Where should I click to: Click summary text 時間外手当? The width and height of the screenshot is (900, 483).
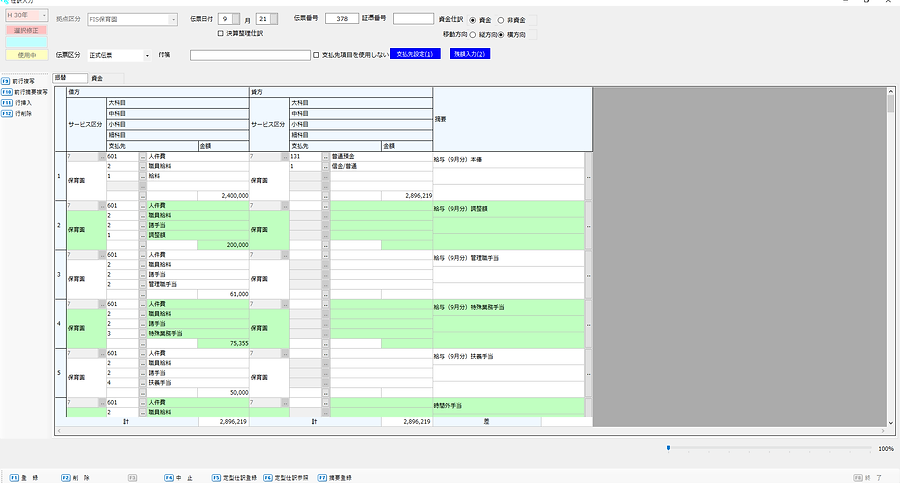pyautogui.click(x=448, y=405)
